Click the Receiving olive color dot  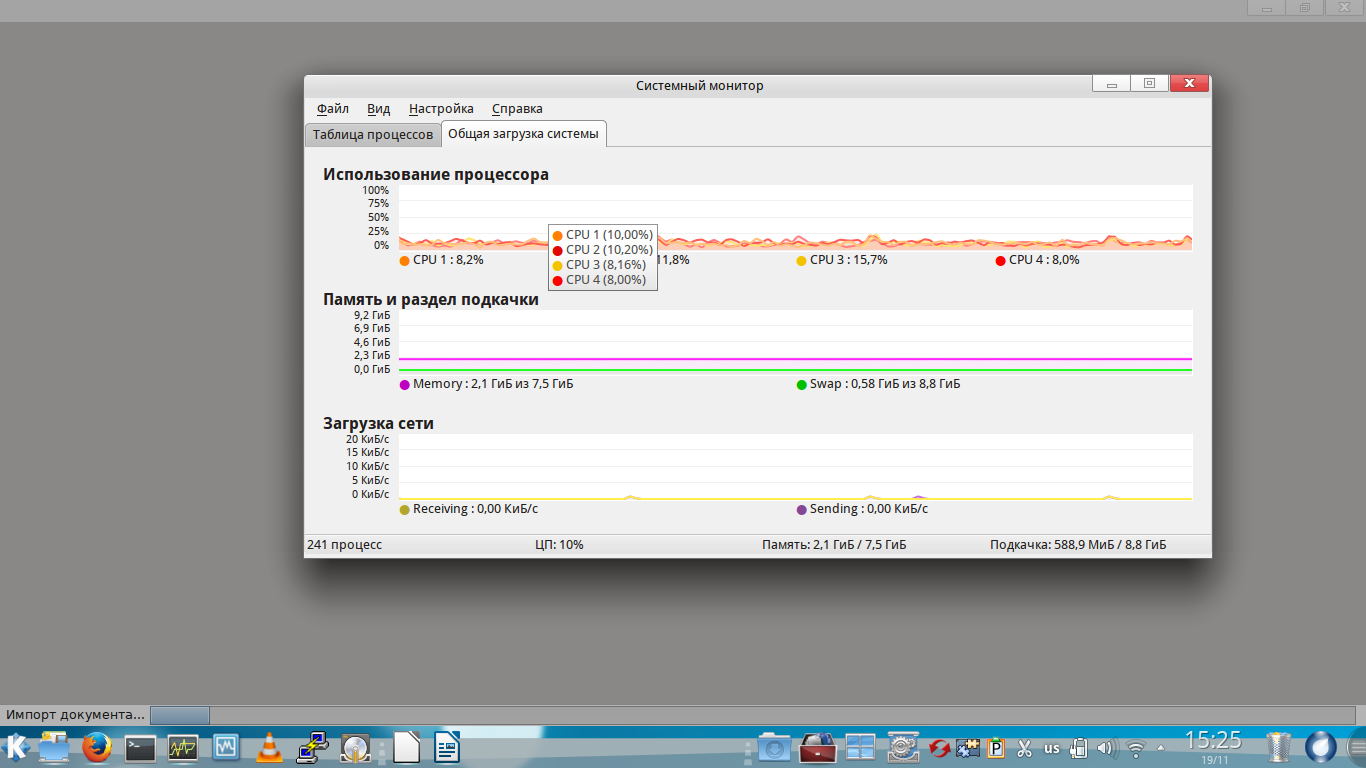405,509
